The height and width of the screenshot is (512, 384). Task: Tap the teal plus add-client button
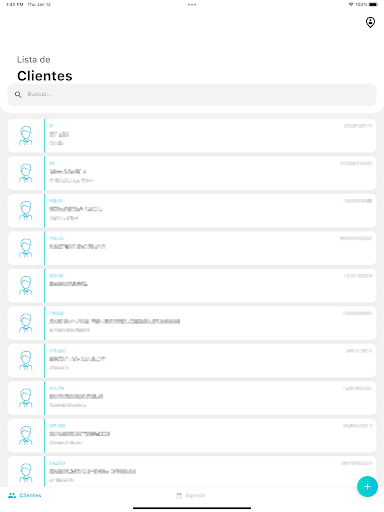pyautogui.click(x=367, y=486)
